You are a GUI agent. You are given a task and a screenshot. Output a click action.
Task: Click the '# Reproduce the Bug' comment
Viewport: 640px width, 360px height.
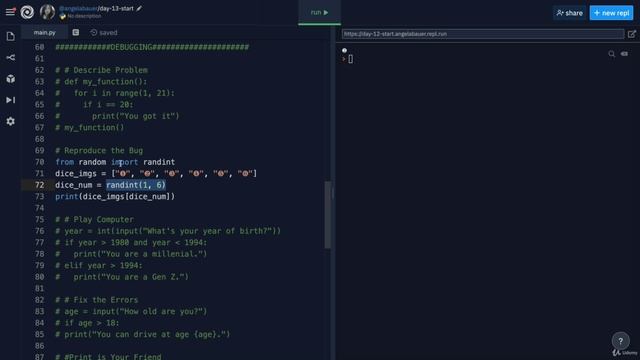[x=99, y=151]
